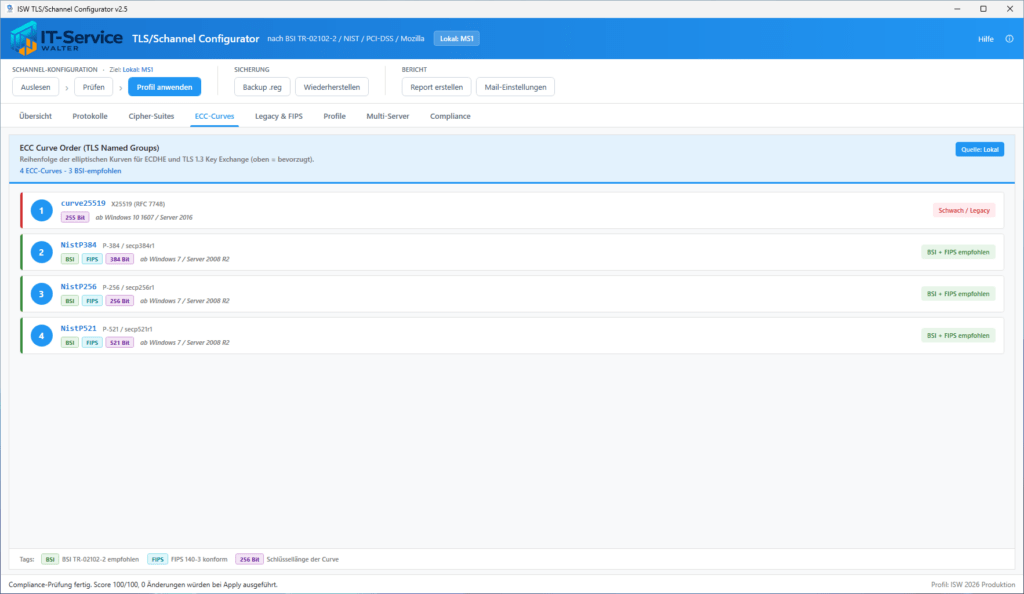Select the number 4 badge for NistP521

[41, 336]
